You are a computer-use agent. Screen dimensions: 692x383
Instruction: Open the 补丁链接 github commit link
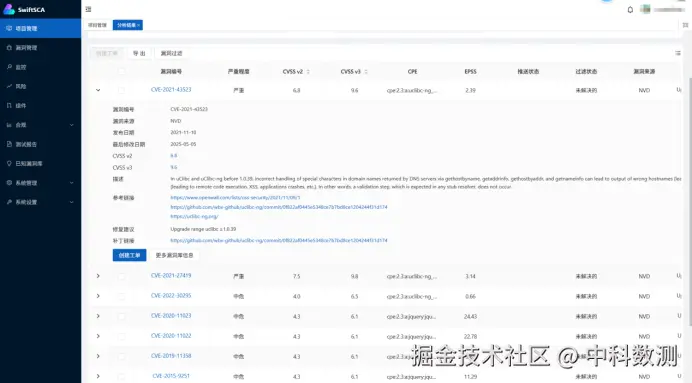coord(279,240)
